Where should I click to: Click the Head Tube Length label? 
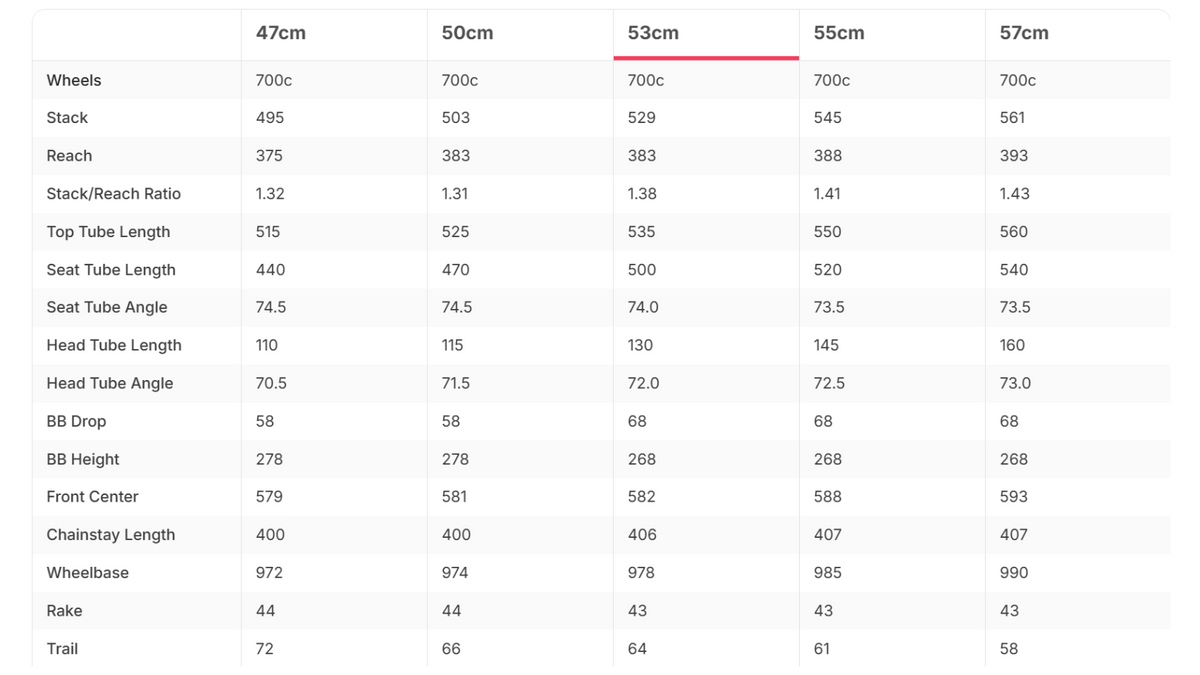point(114,346)
